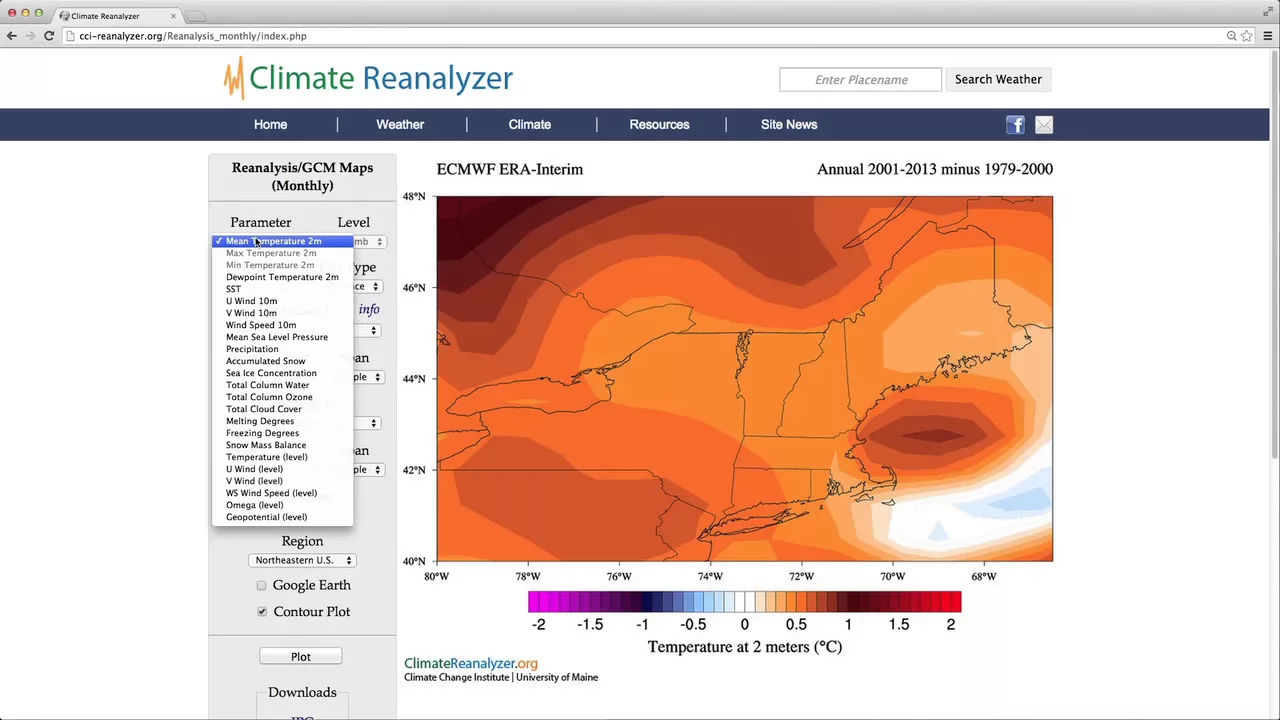Choose SST from parameter list

[x=282, y=289]
